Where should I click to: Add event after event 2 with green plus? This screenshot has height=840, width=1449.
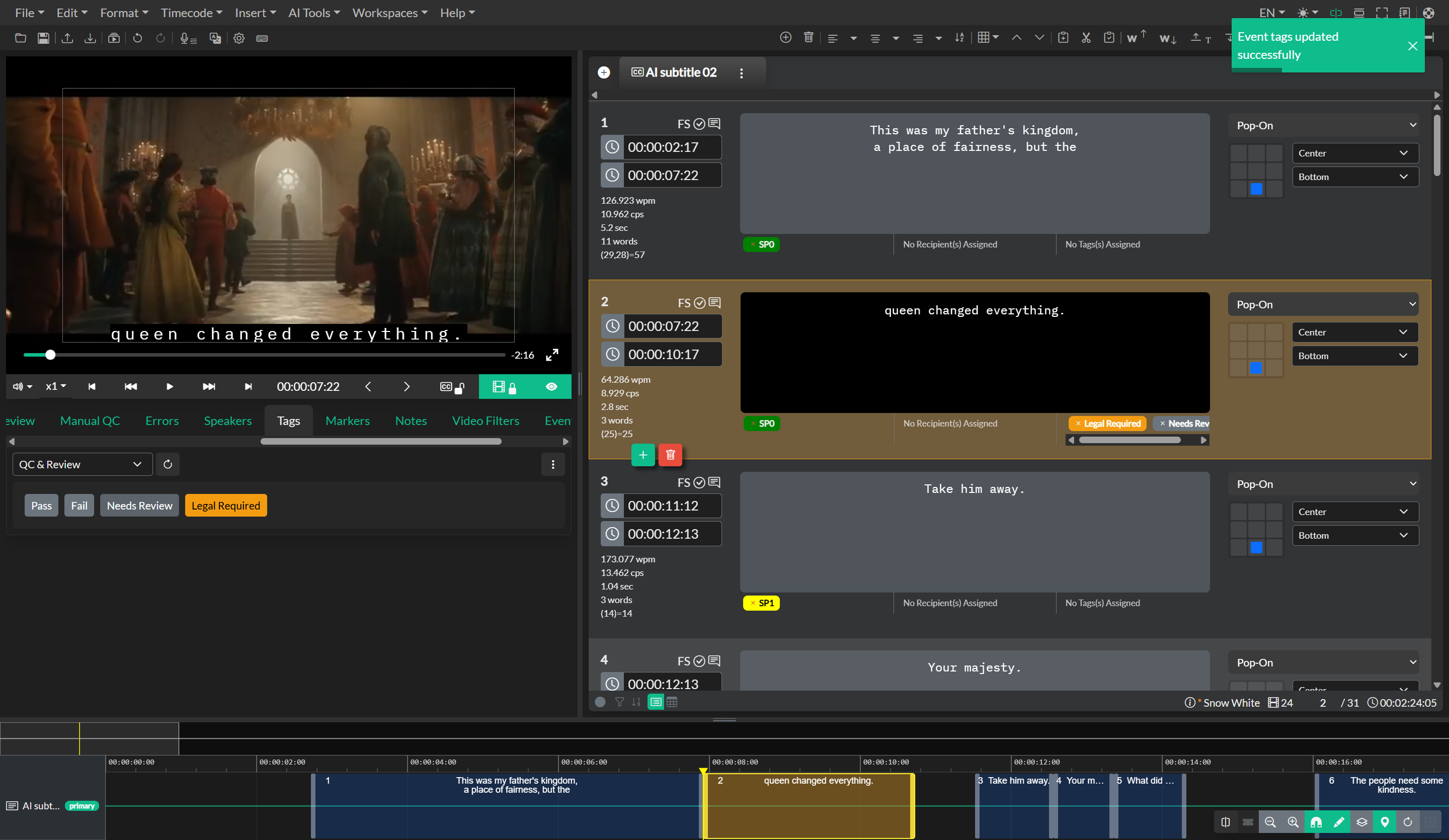pos(643,455)
